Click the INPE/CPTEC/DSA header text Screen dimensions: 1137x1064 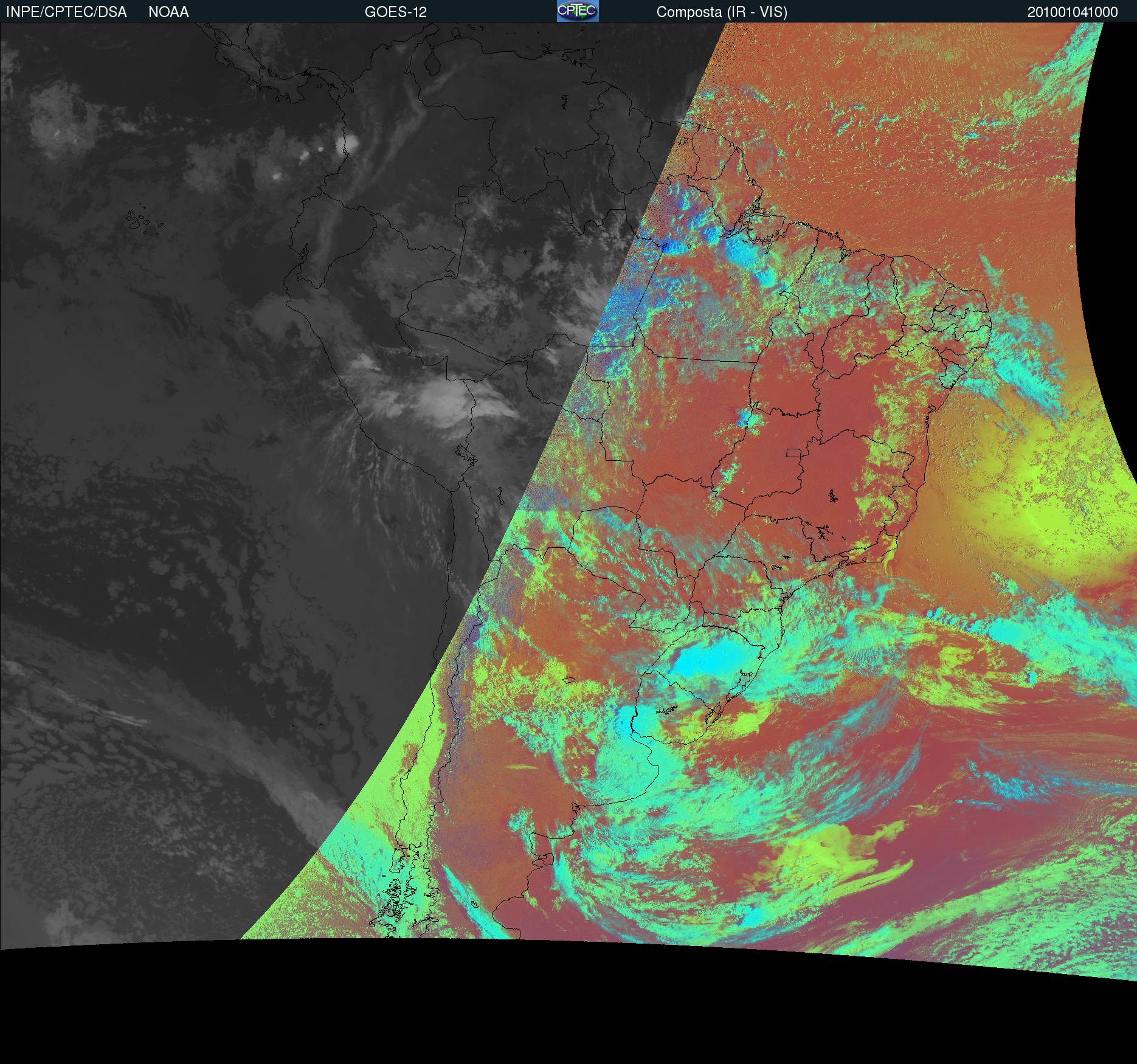click(x=66, y=12)
